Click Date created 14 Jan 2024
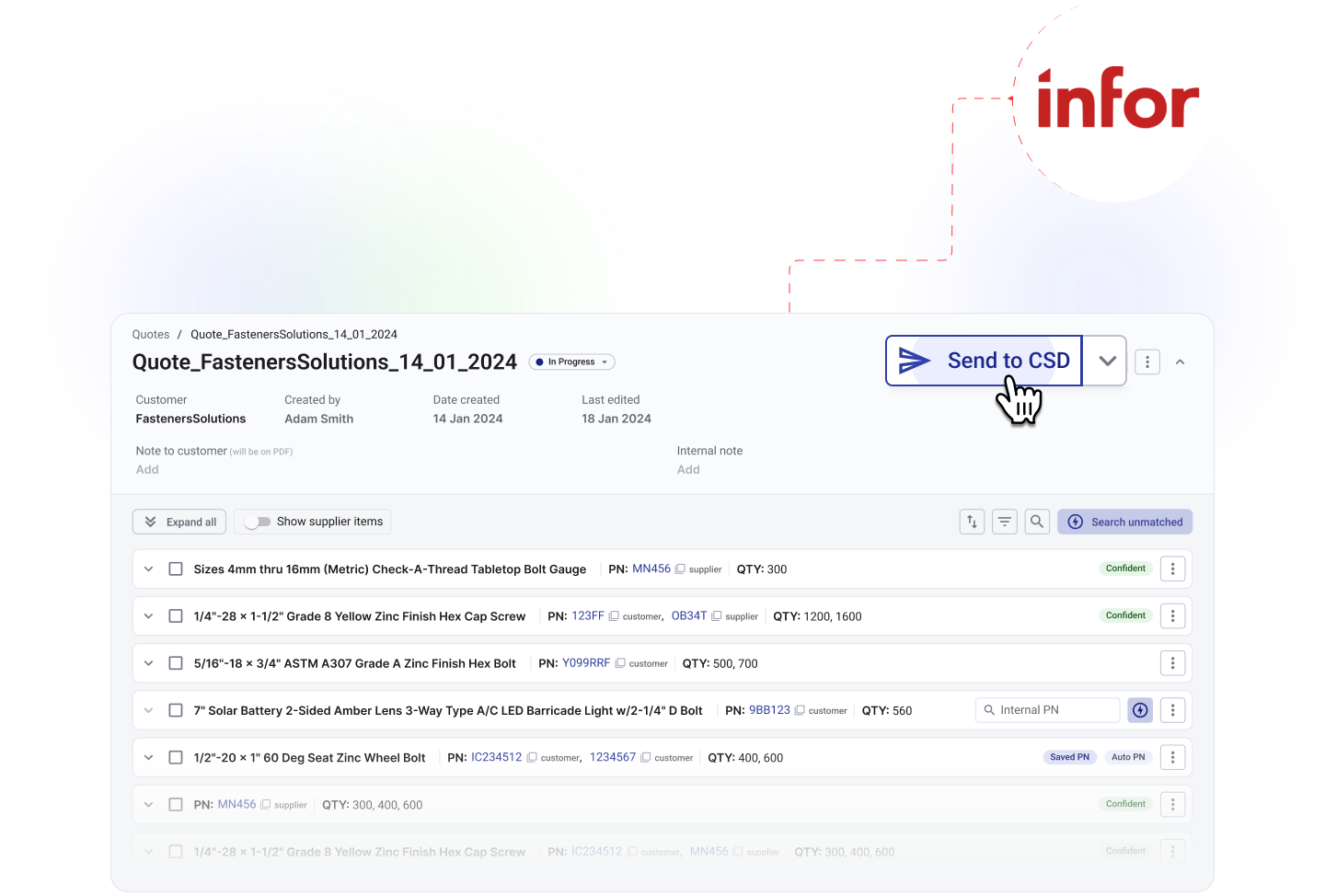 tap(467, 419)
